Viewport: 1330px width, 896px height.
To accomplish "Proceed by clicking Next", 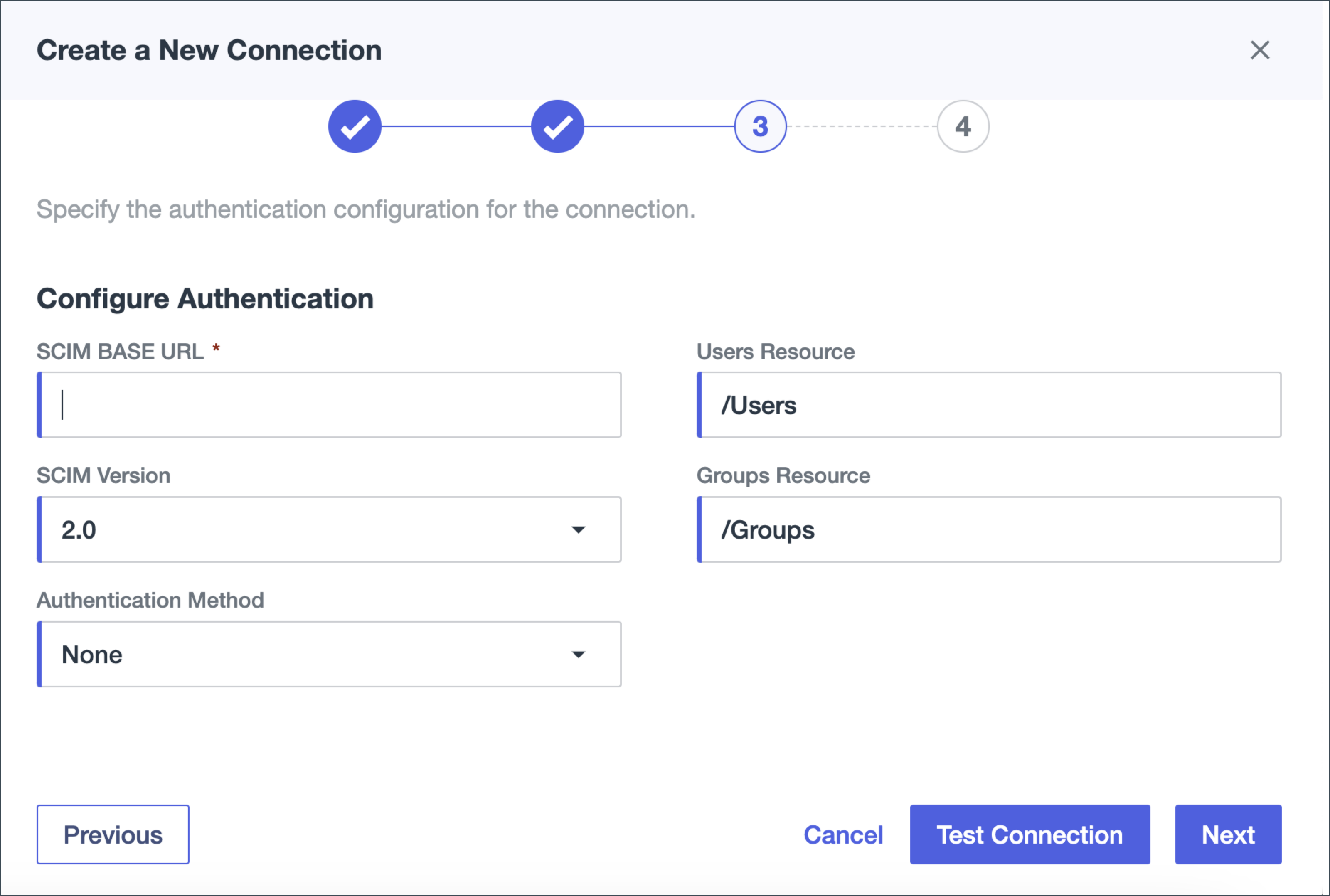I will 1227,834.
